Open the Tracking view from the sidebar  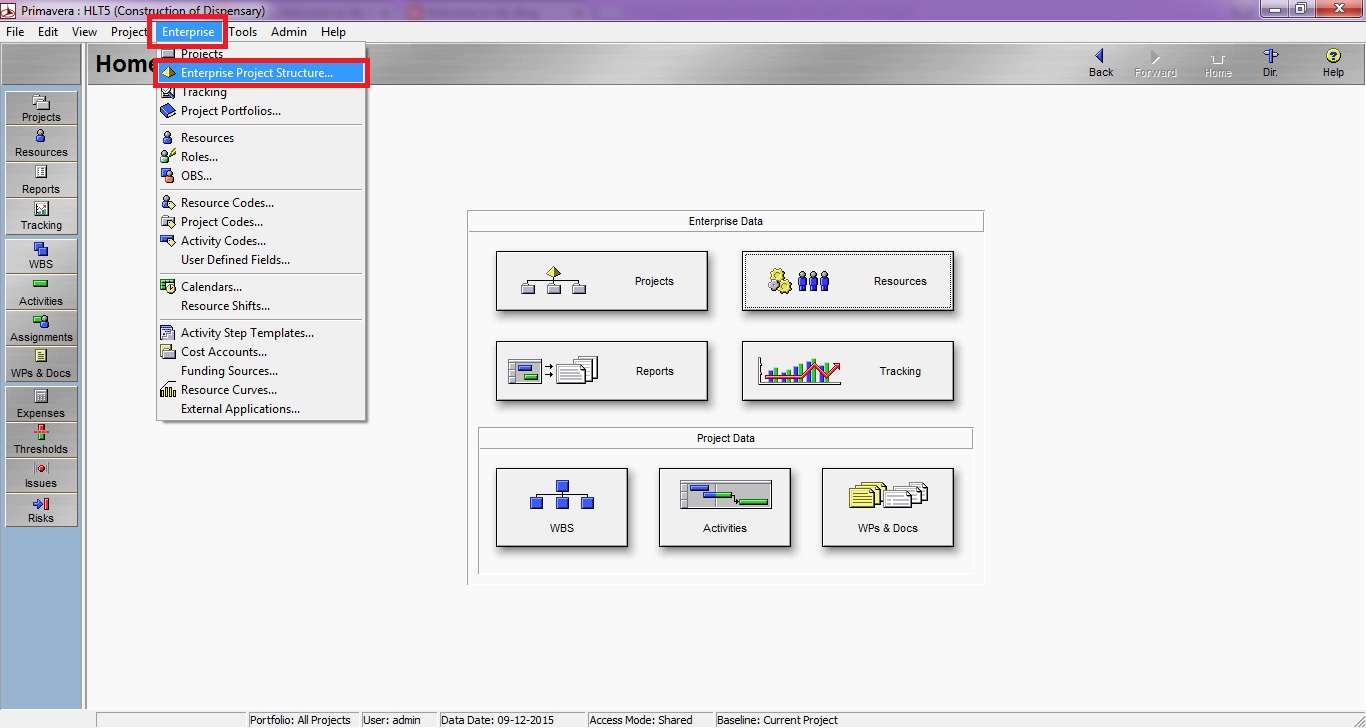point(40,216)
